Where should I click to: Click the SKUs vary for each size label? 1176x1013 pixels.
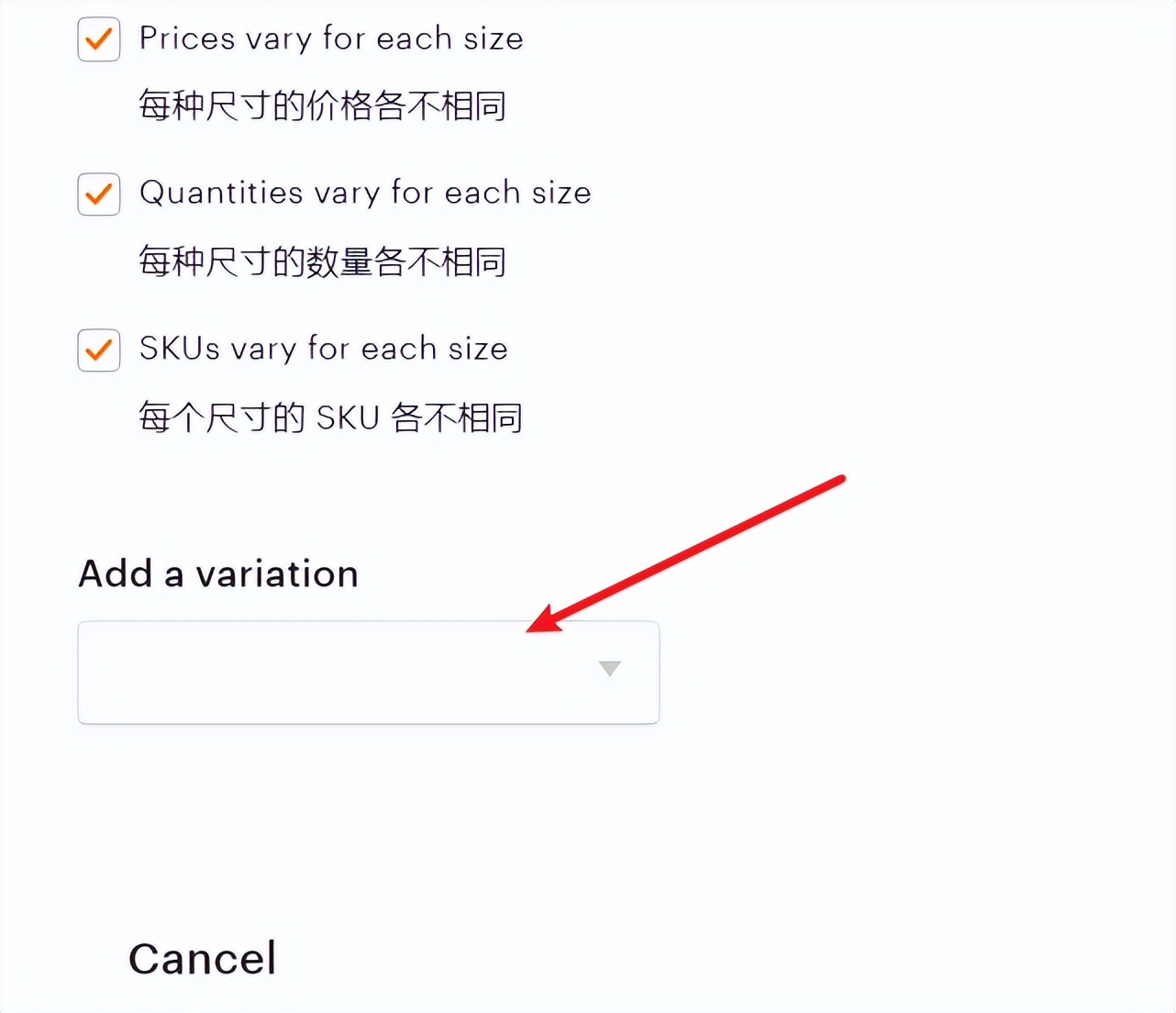(x=323, y=349)
